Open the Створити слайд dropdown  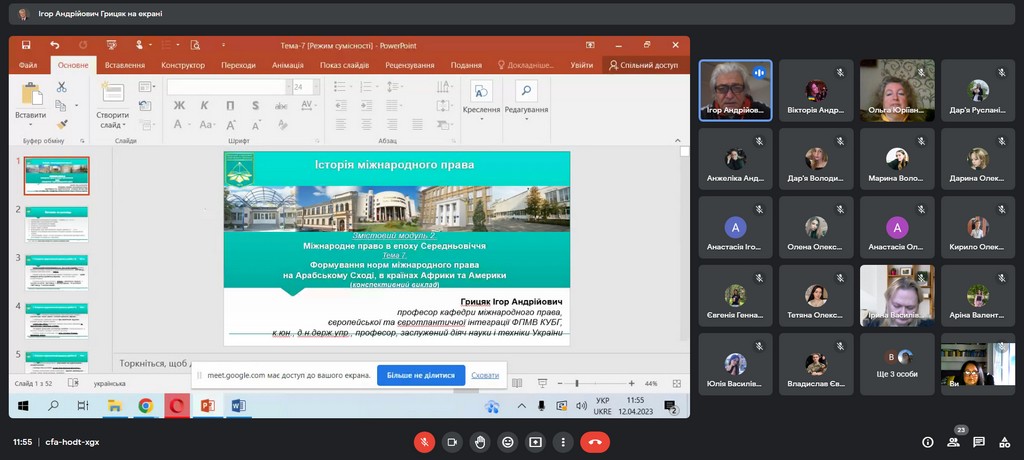click(x=112, y=125)
